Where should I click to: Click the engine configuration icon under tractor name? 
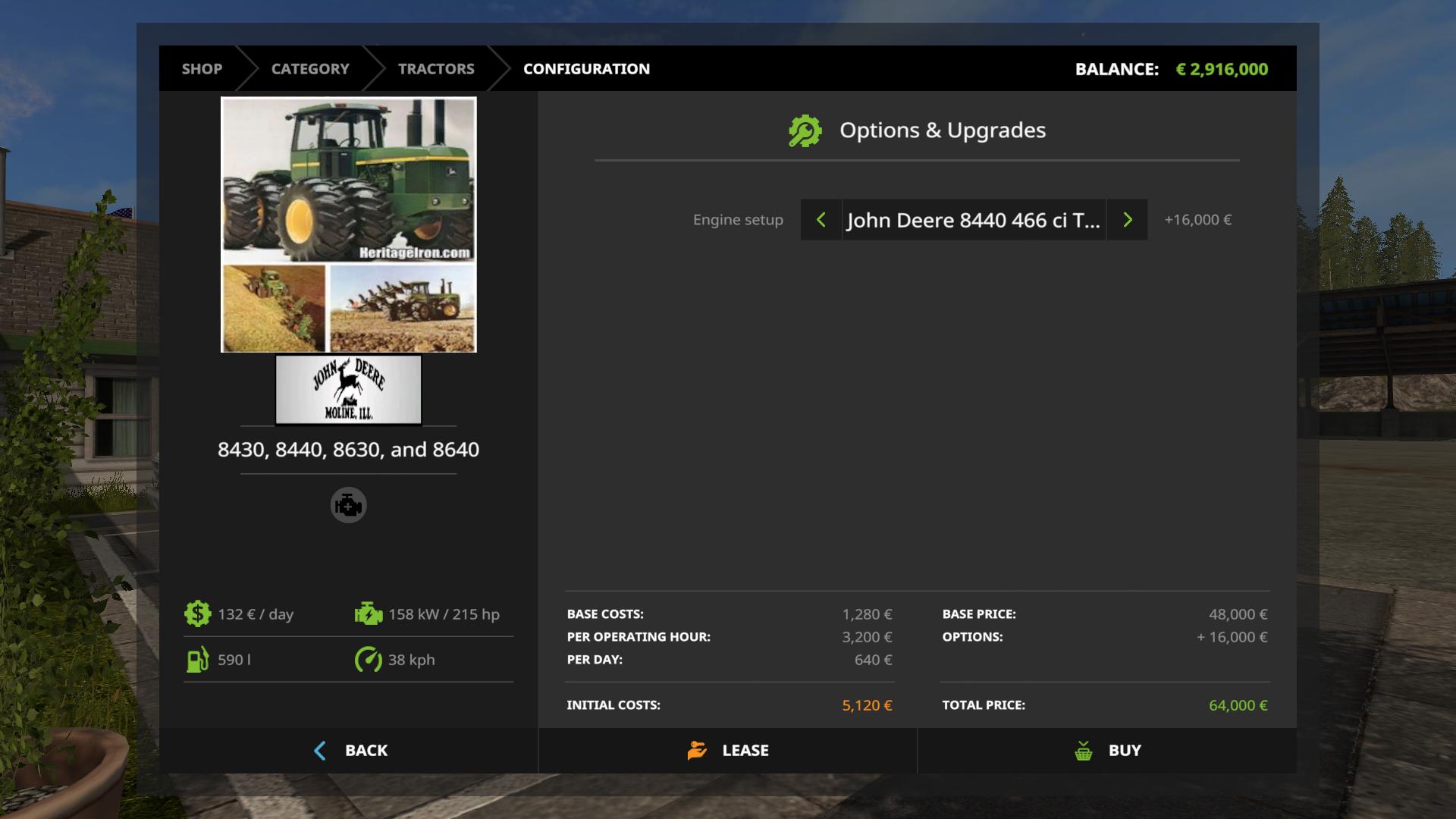(348, 505)
